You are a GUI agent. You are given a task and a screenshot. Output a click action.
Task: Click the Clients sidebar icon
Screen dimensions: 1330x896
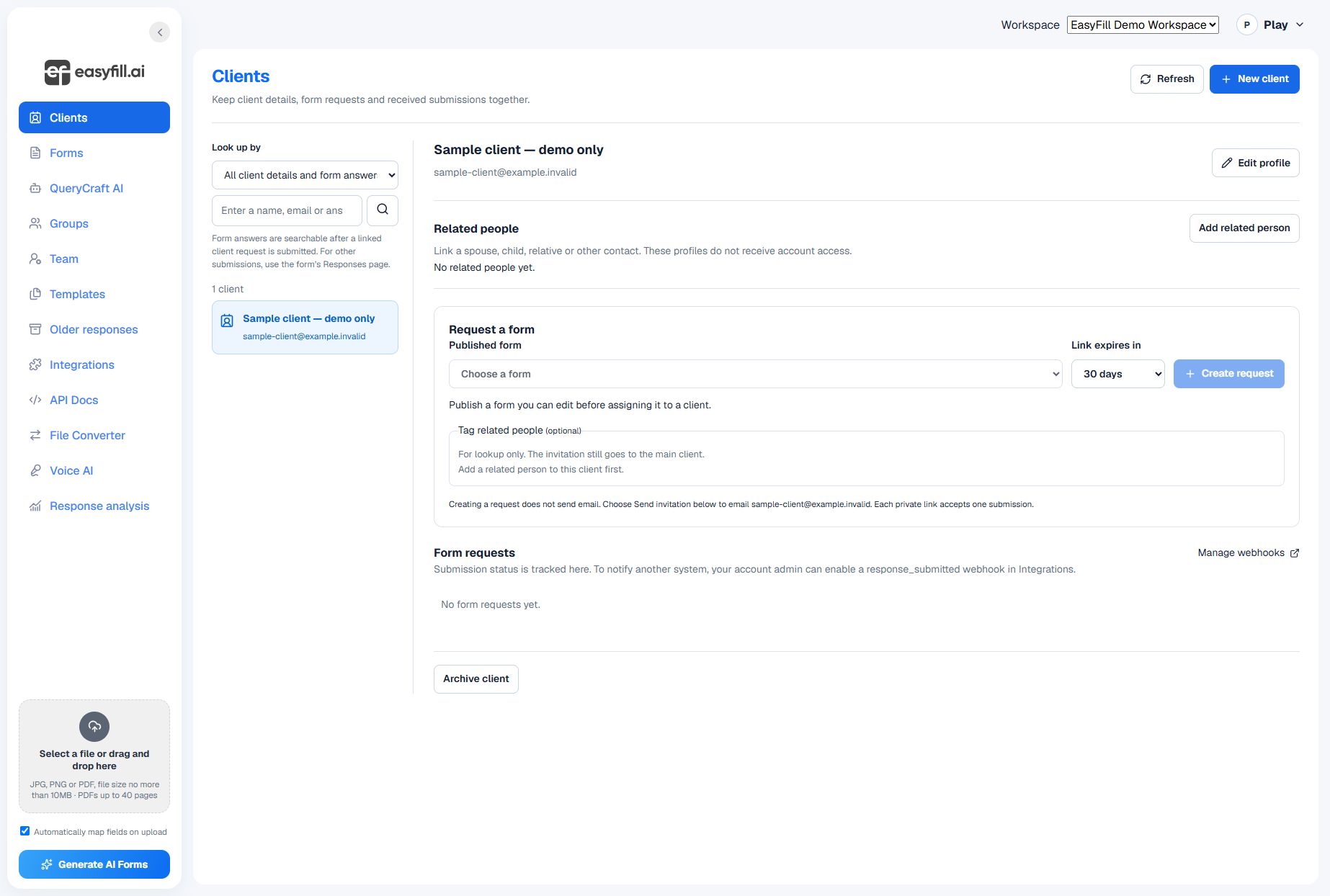point(35,117)
